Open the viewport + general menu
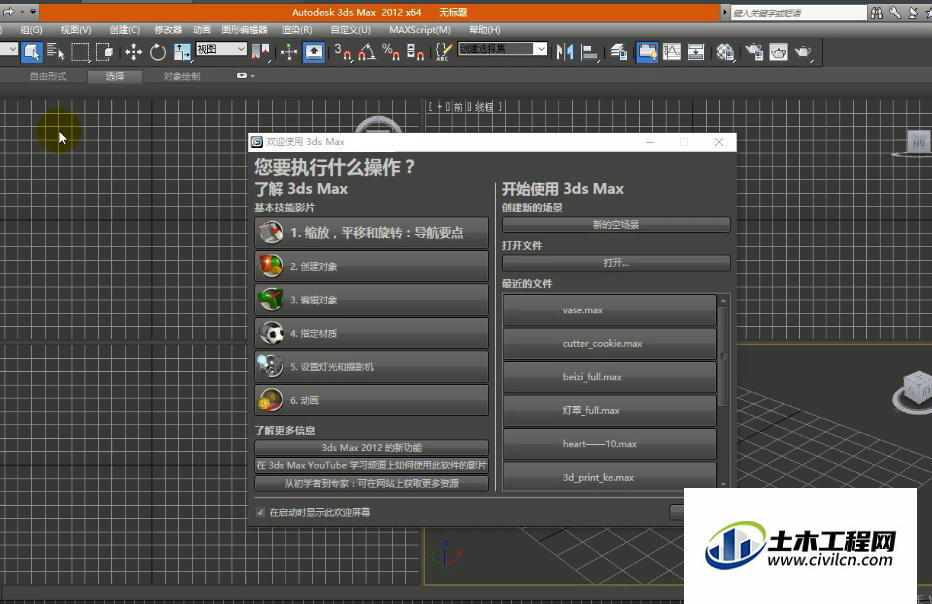 click(440, 107)
